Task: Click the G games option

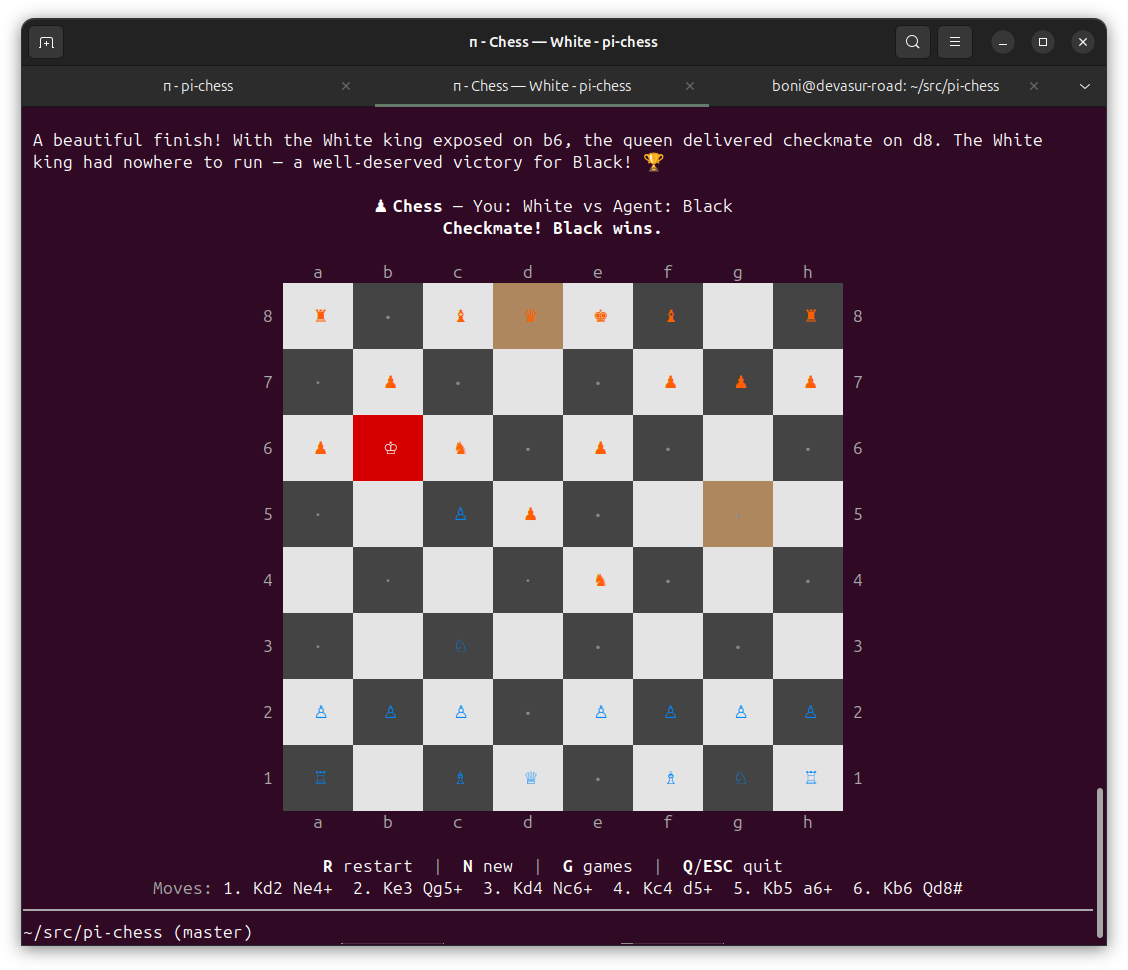Action: pos(597,866)
